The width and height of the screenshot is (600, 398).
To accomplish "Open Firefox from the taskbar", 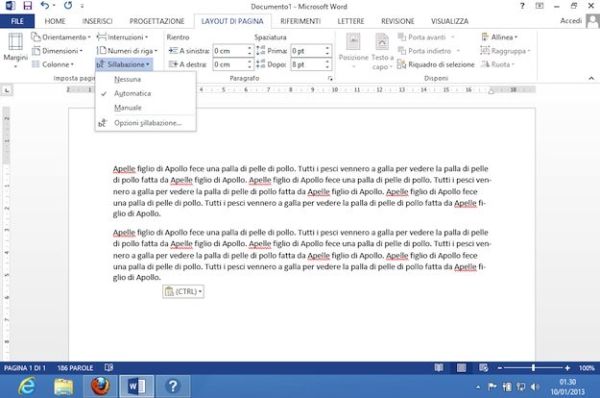I will coord(100,386).
